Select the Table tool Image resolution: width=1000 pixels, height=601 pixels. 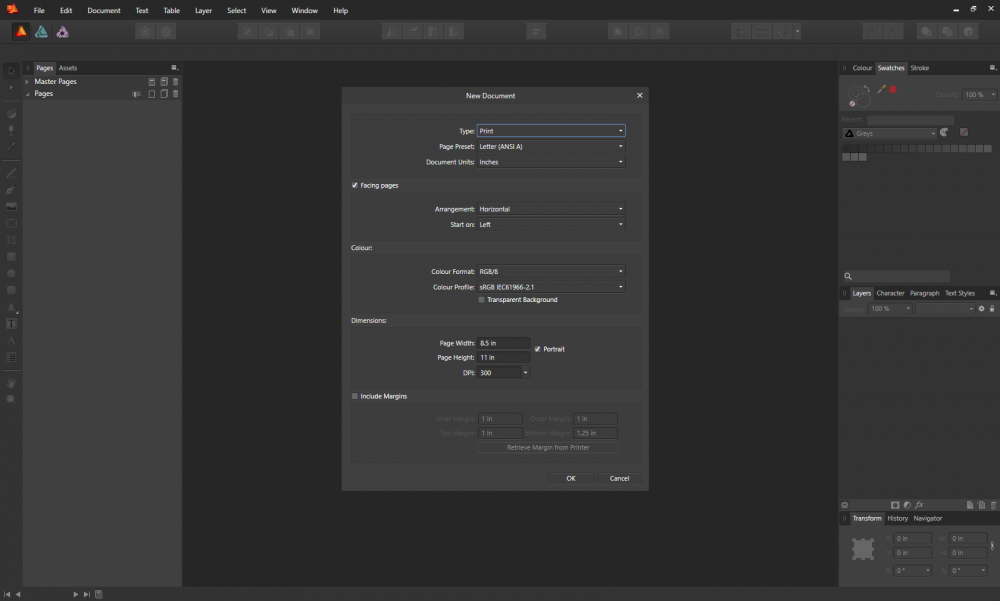click(x=11, y=357)
